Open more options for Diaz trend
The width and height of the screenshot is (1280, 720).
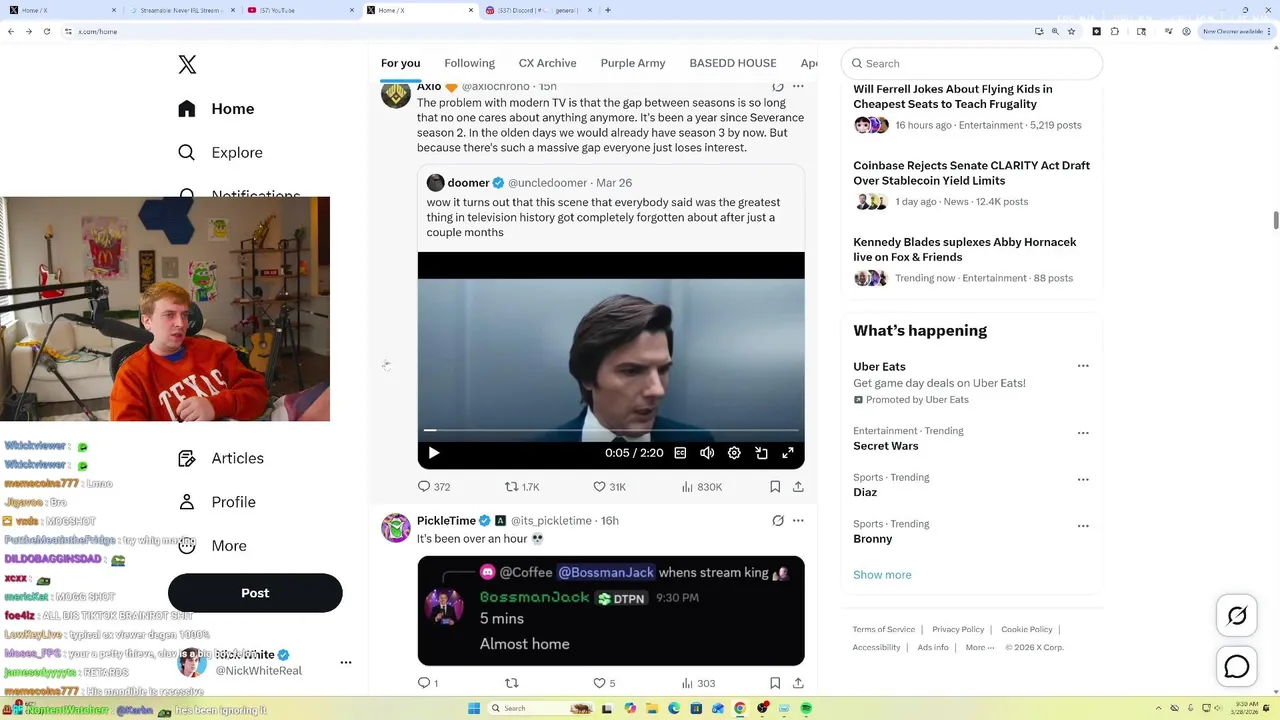click(1083, 479)
